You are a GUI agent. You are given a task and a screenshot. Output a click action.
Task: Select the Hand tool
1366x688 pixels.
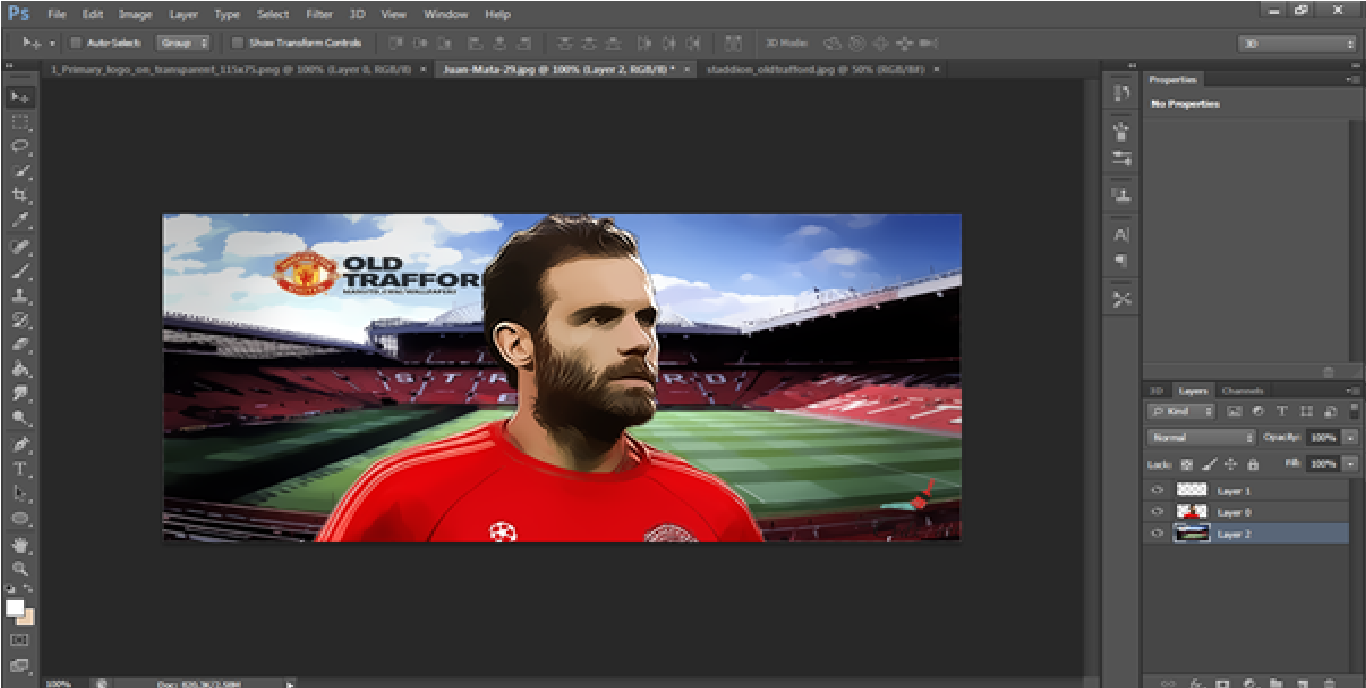tap(20, 544)
